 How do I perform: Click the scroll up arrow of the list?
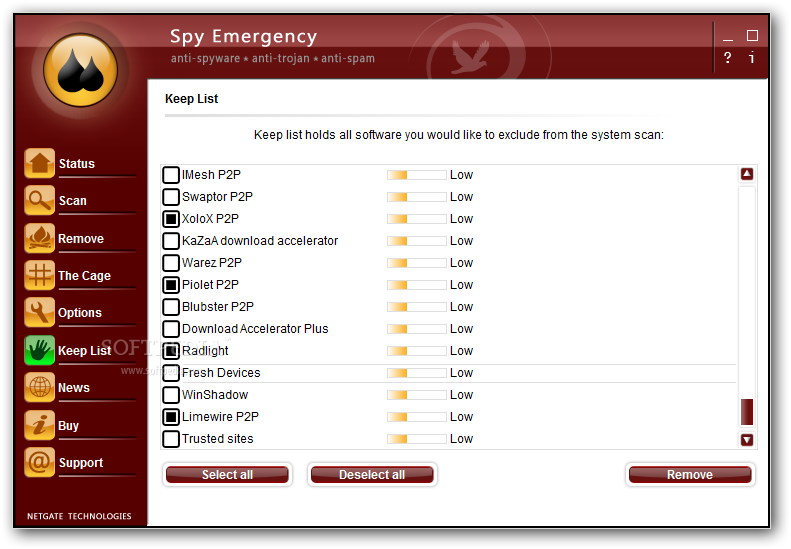747,174
